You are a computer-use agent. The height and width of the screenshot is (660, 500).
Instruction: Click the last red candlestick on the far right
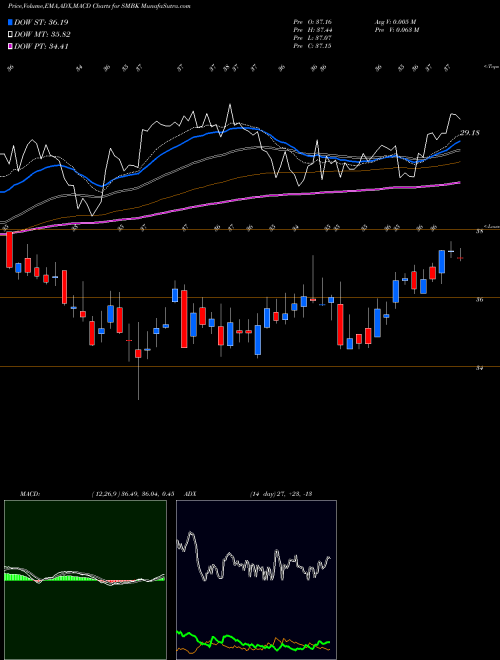460,258
